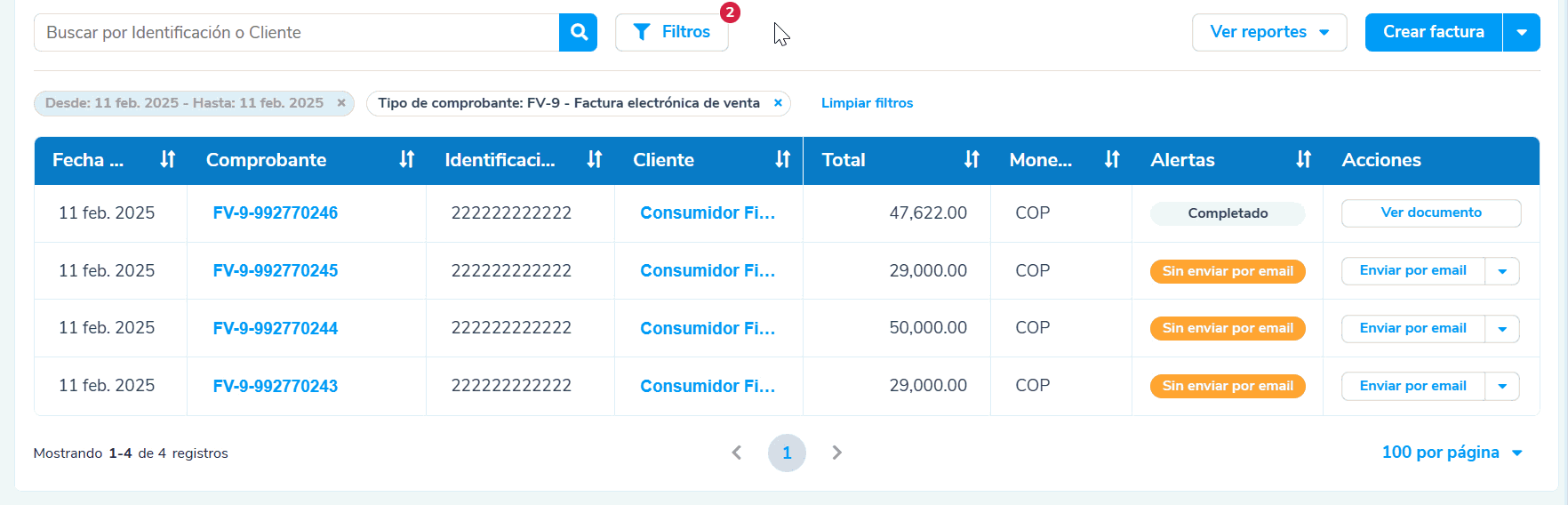Viewport: 1568px width, 505px height.
Task: Open the Ver reportes dropdown
Action: pos(1269,32)
